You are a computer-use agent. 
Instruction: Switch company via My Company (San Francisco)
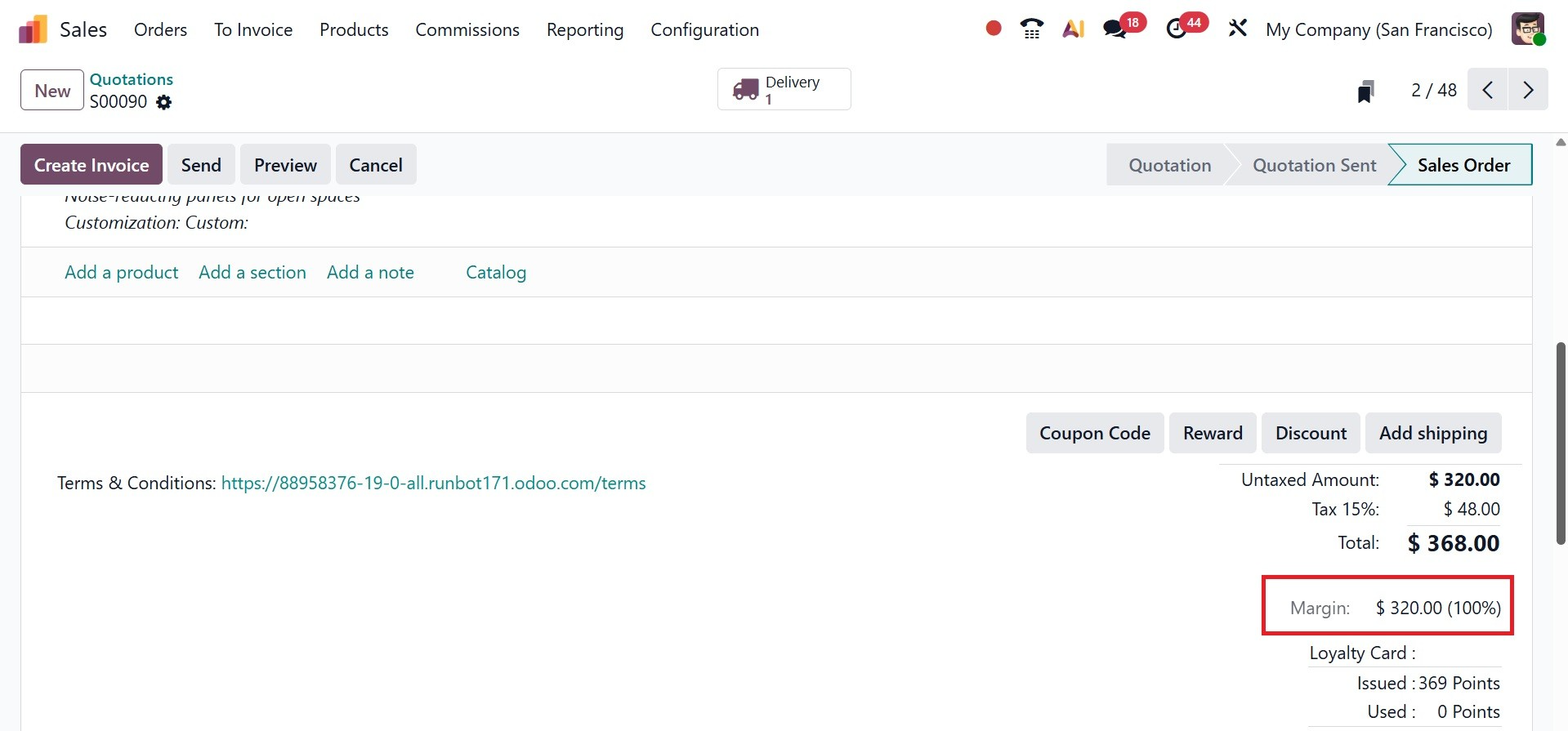click(x=1379, y=29)
